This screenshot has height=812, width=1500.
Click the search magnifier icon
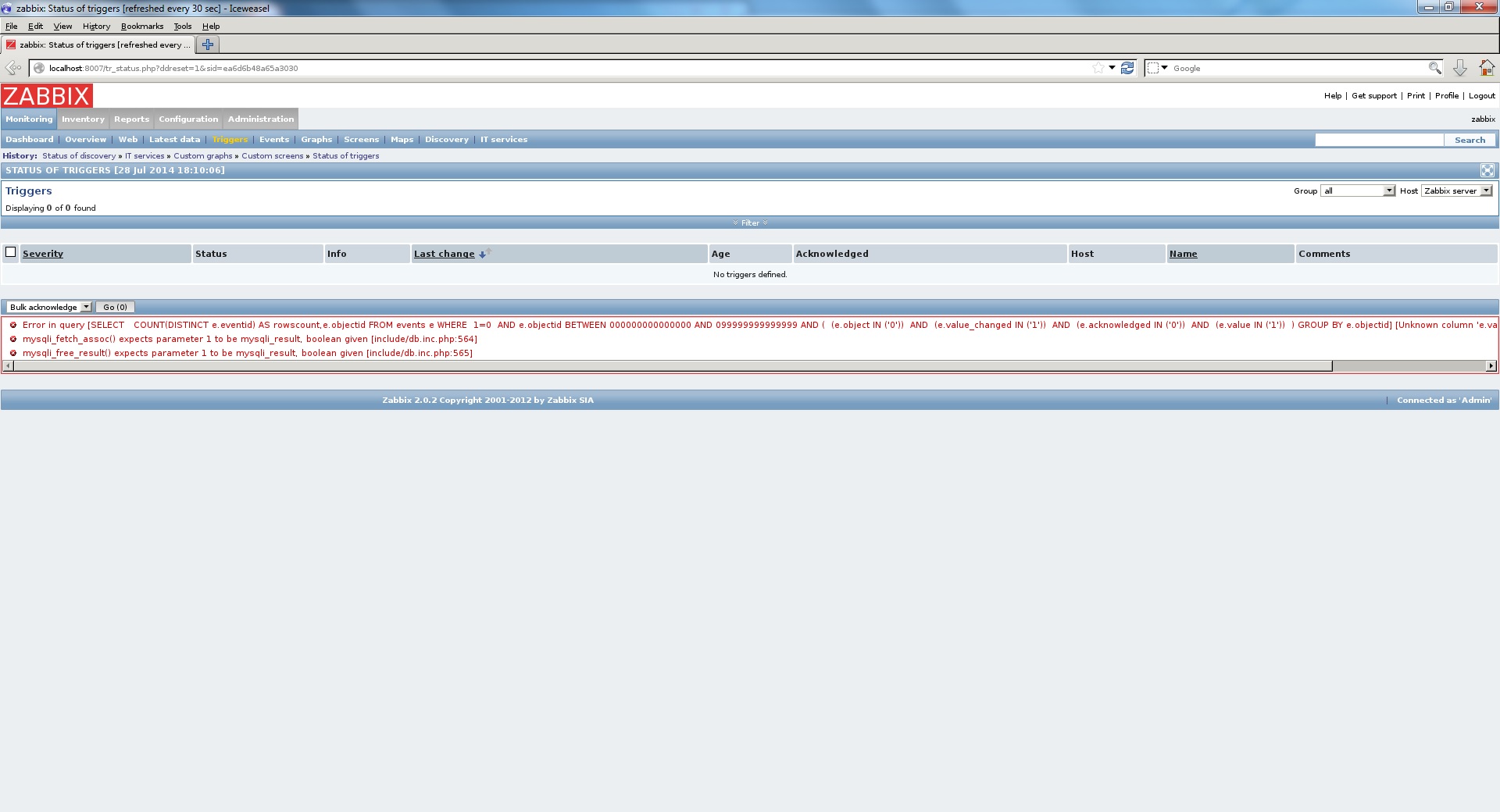(1434, 68)
